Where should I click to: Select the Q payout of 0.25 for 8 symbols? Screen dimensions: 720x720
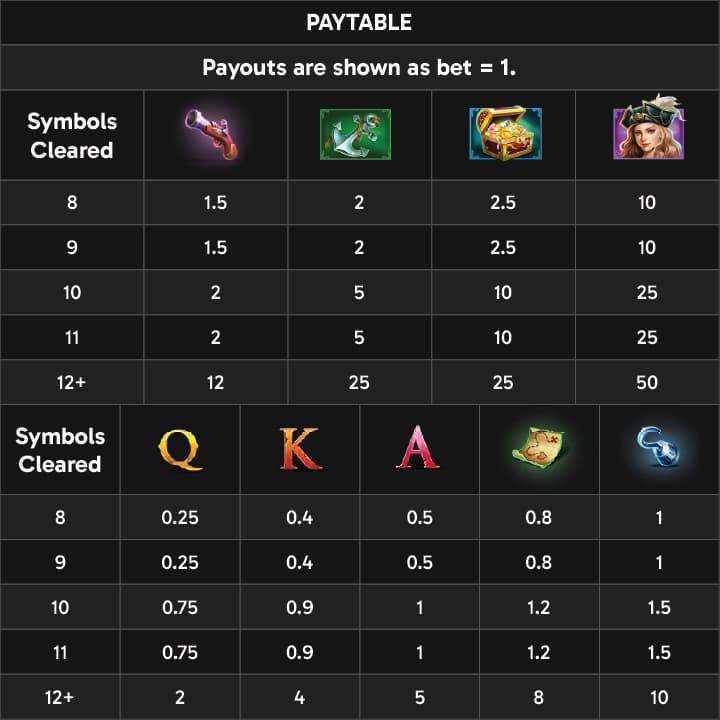(x=180, y=518)
